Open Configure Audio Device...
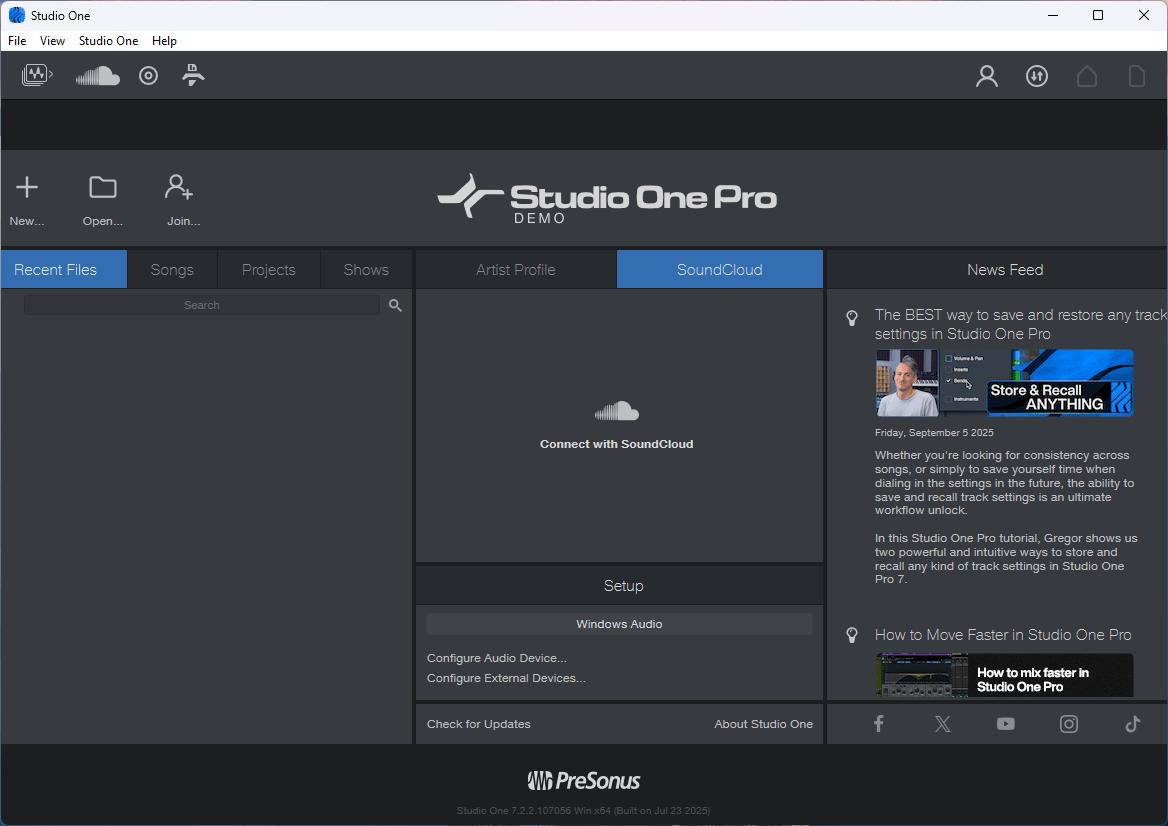 [x=497, y=658]
